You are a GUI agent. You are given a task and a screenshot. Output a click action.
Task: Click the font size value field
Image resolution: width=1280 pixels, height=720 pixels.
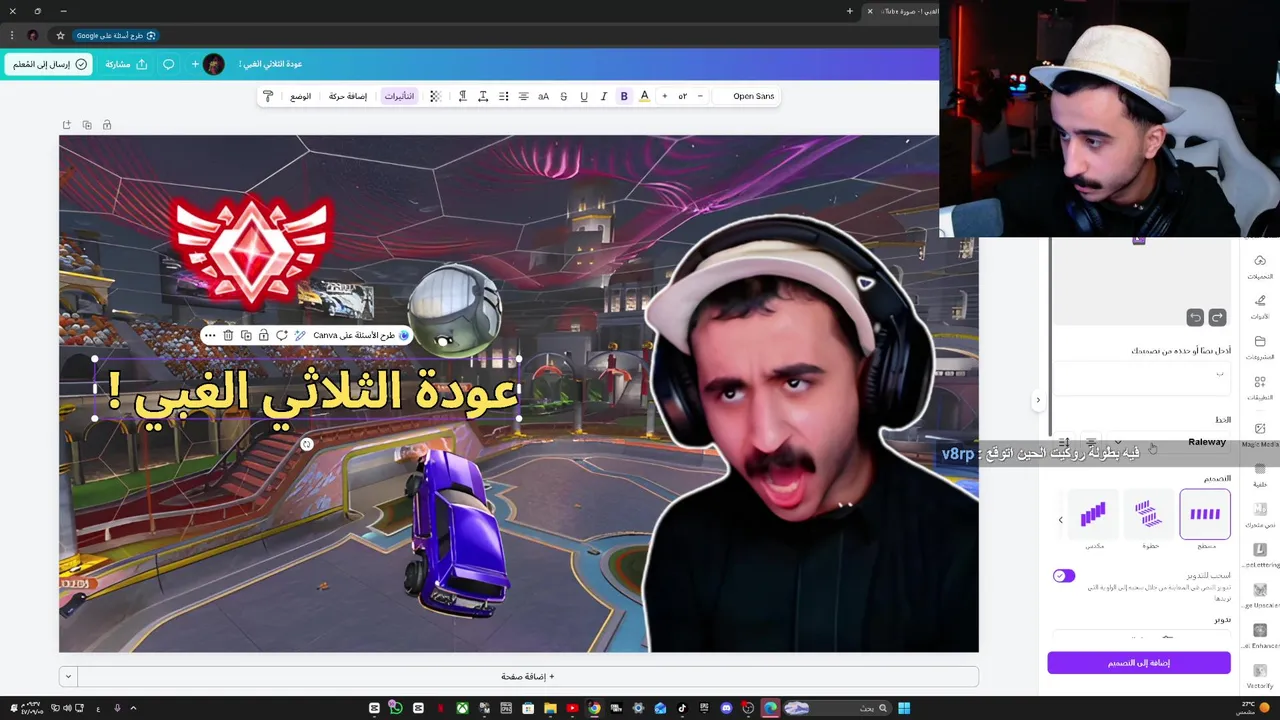point(682,96)
